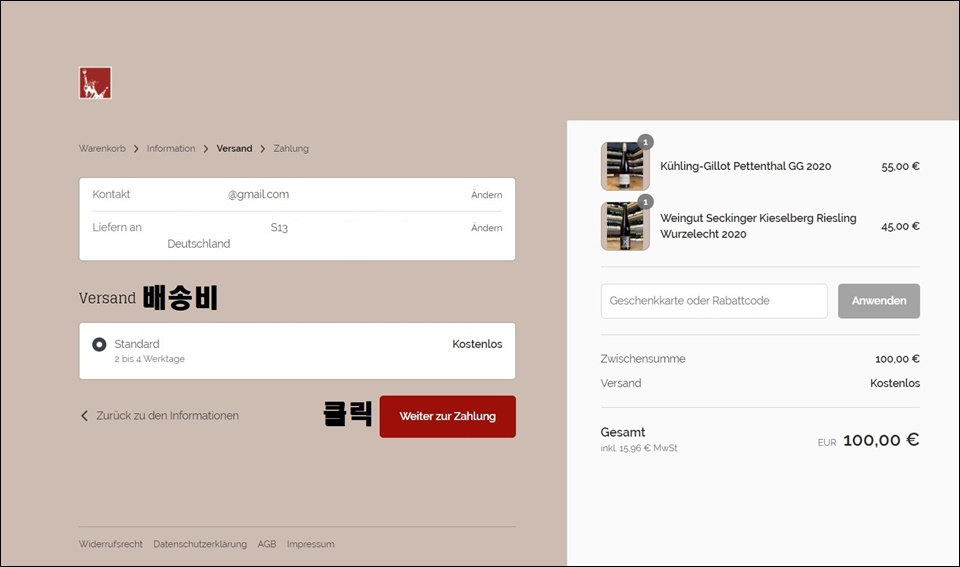Click quantity badge on Kühling-Gillot thumbnail

(645, 142)
